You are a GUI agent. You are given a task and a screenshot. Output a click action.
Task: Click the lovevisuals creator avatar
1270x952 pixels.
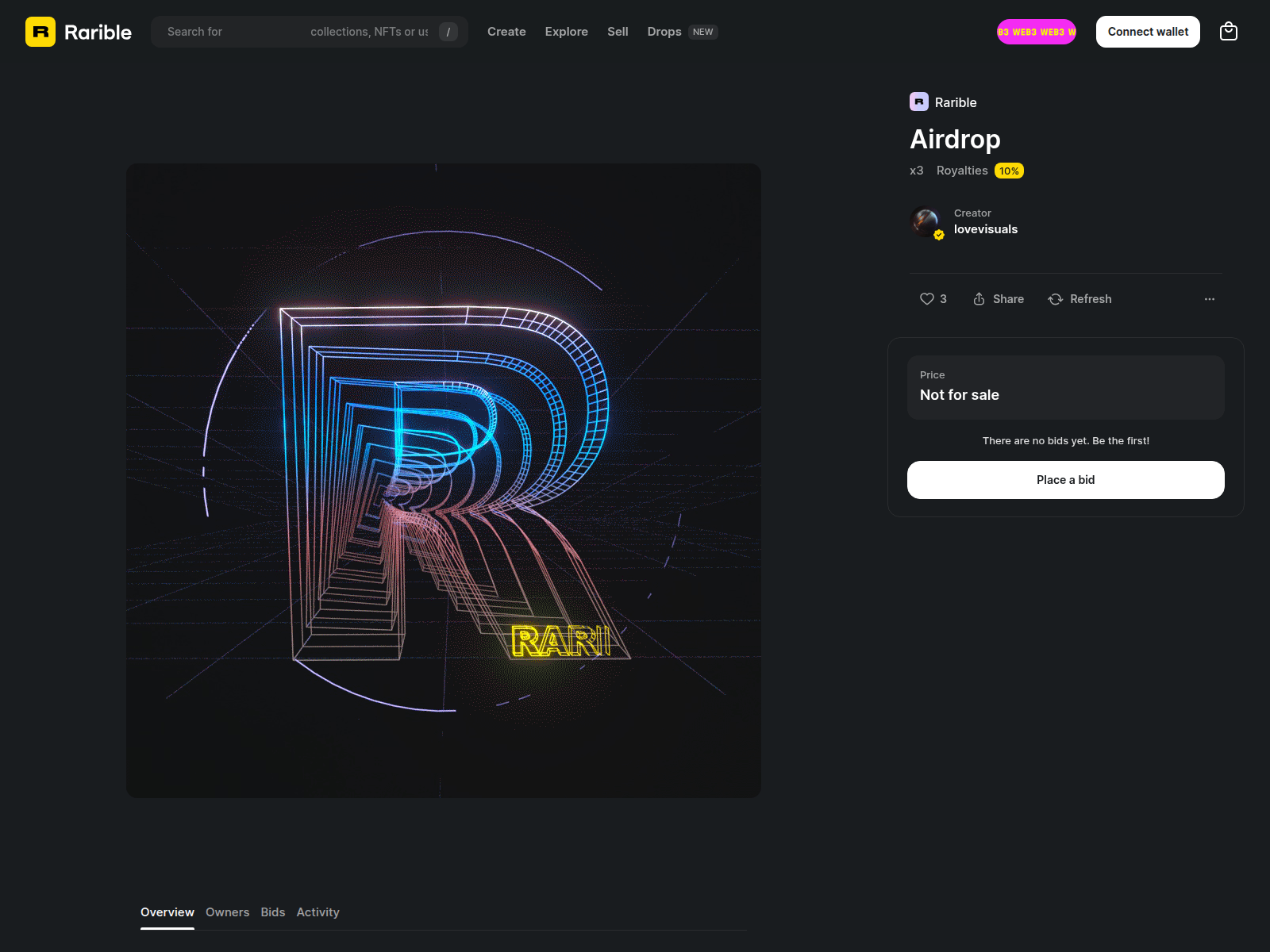pyautogui.click(x=926, y=222)
